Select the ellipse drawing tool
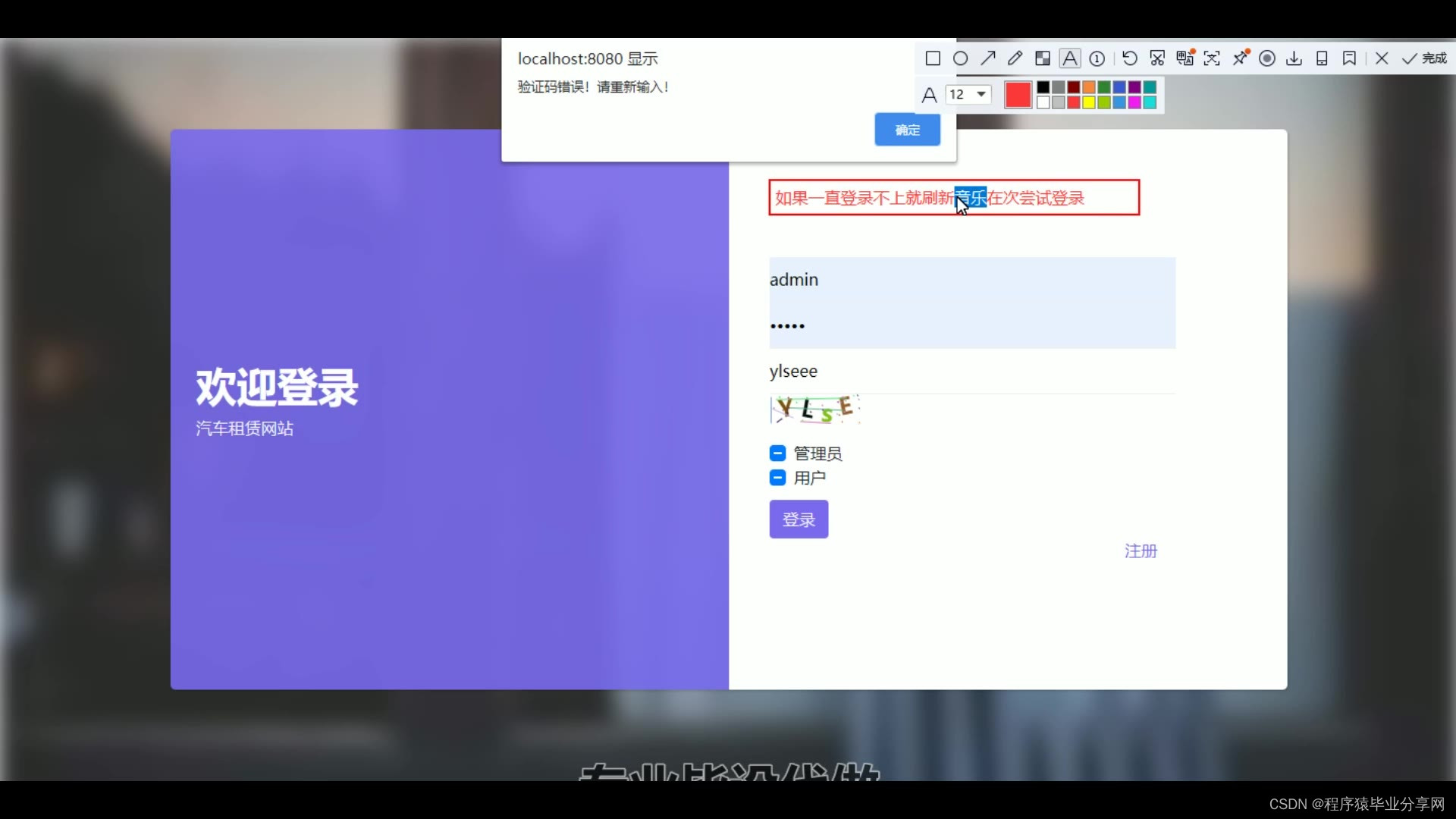This screenshot has width=1456, height=819. point(960,58)
